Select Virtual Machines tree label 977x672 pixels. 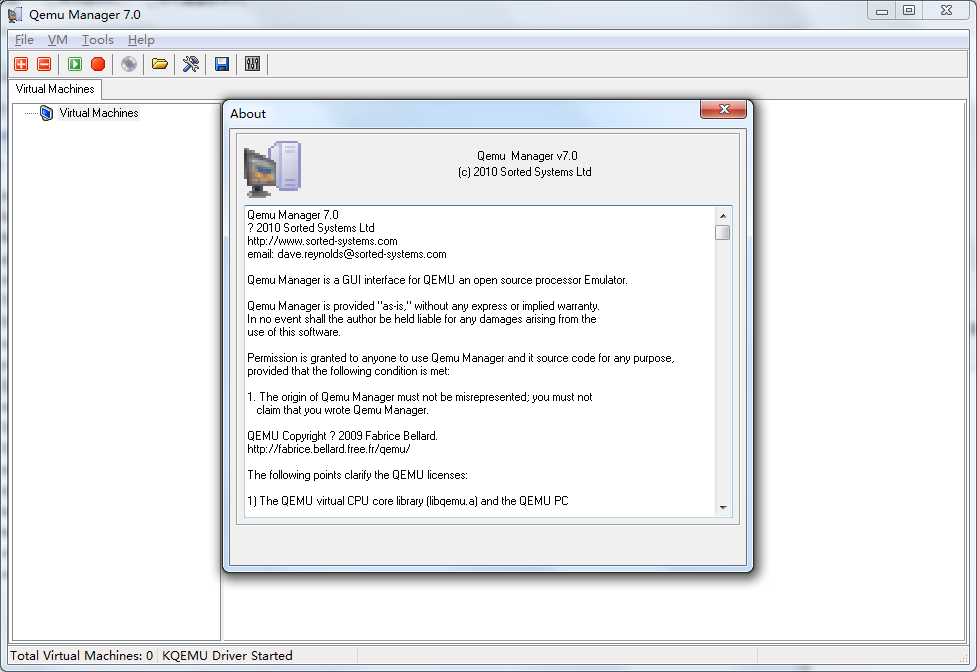point(99,113)
